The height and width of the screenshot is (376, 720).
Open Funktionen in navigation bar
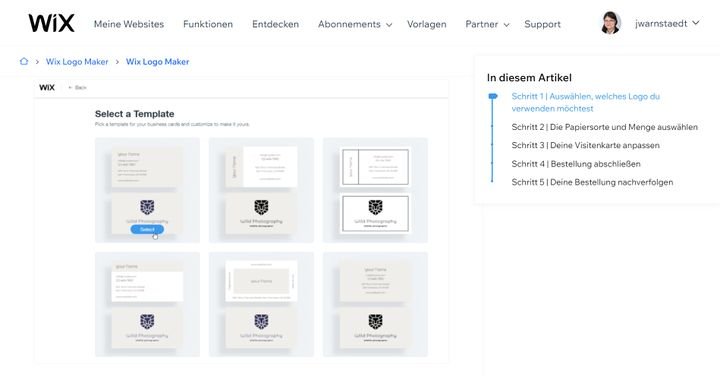tap(208, 24)
